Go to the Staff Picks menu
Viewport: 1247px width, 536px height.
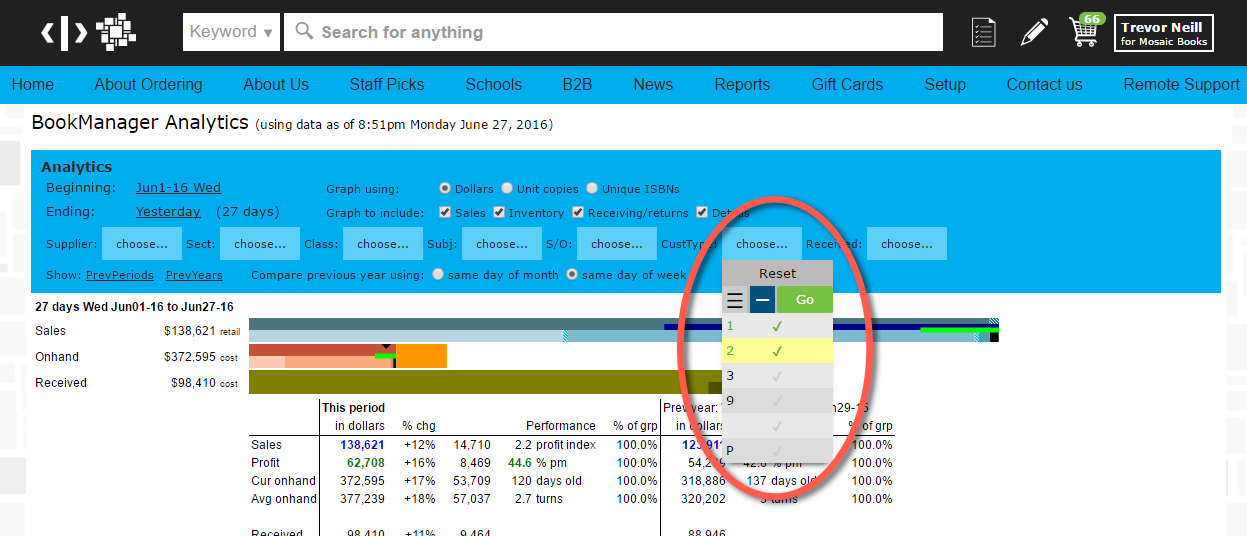387,85
